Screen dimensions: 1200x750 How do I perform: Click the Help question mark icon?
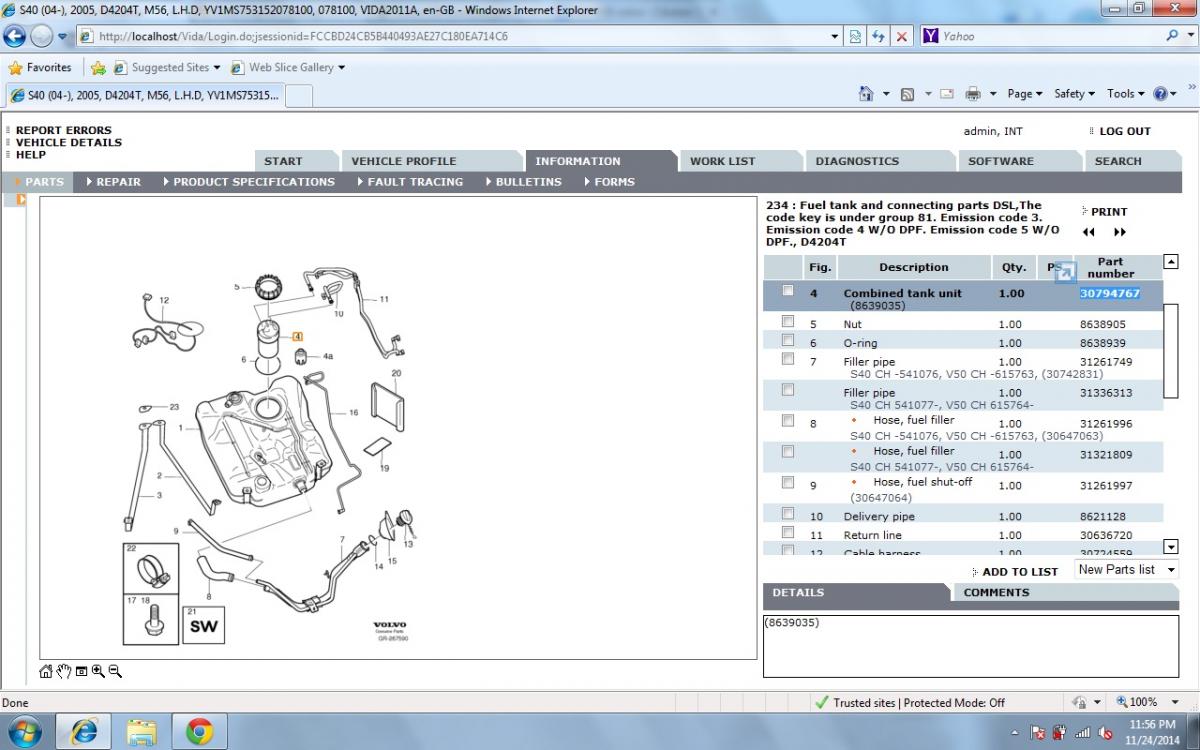click(x=1160, y=94)
